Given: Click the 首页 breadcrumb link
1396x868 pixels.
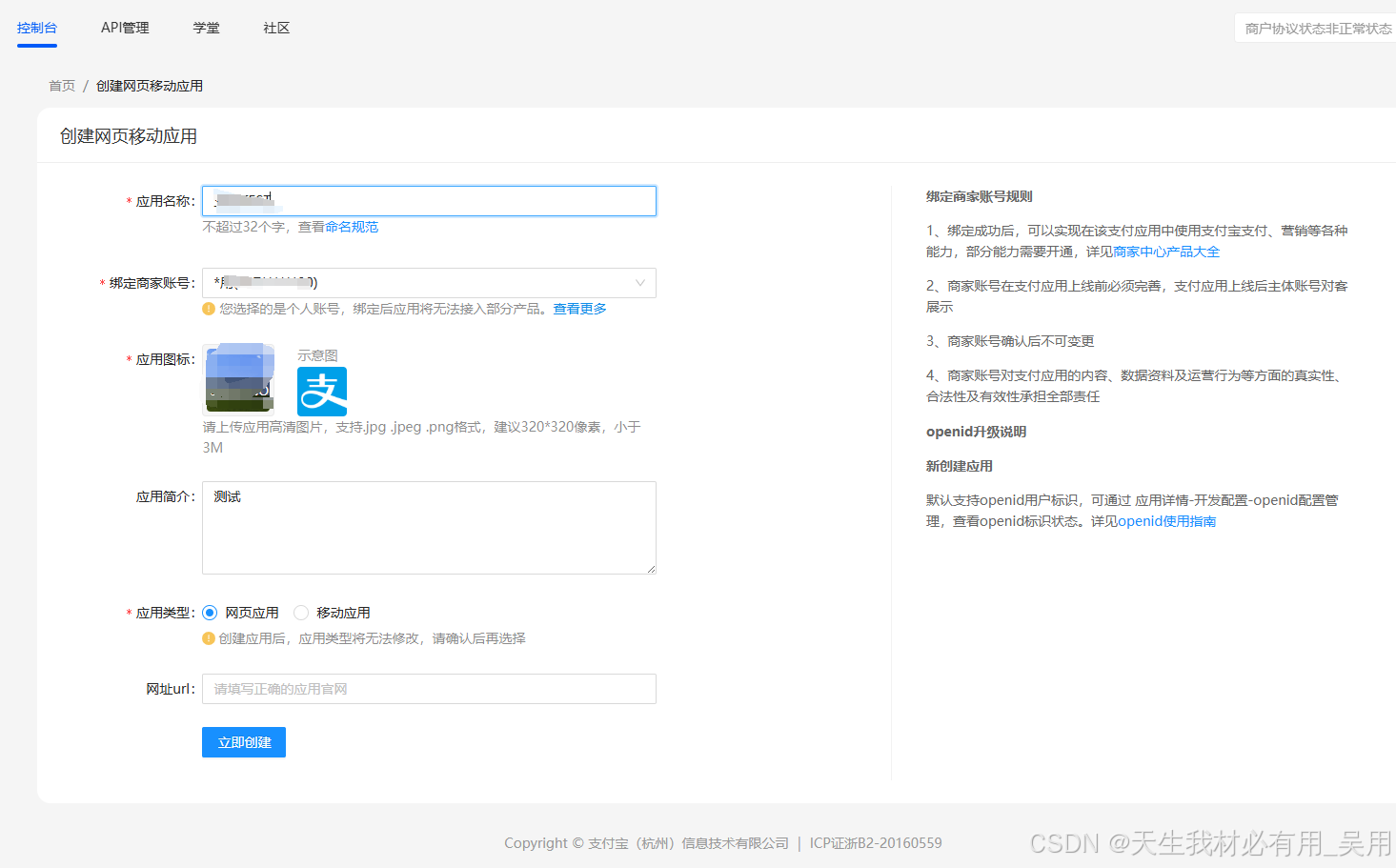Looking at the screenshot, I should [x=62, y=86].
